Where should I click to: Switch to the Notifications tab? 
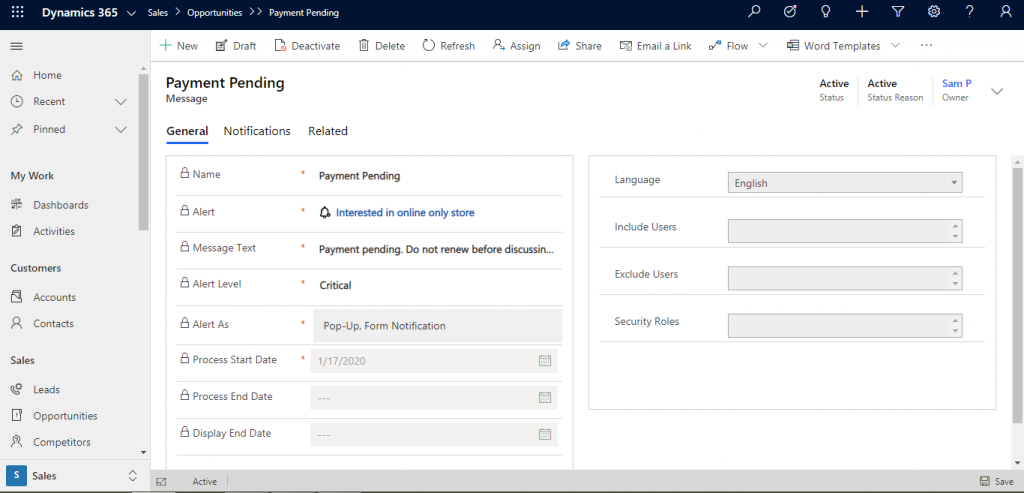[x=257, y=131]
